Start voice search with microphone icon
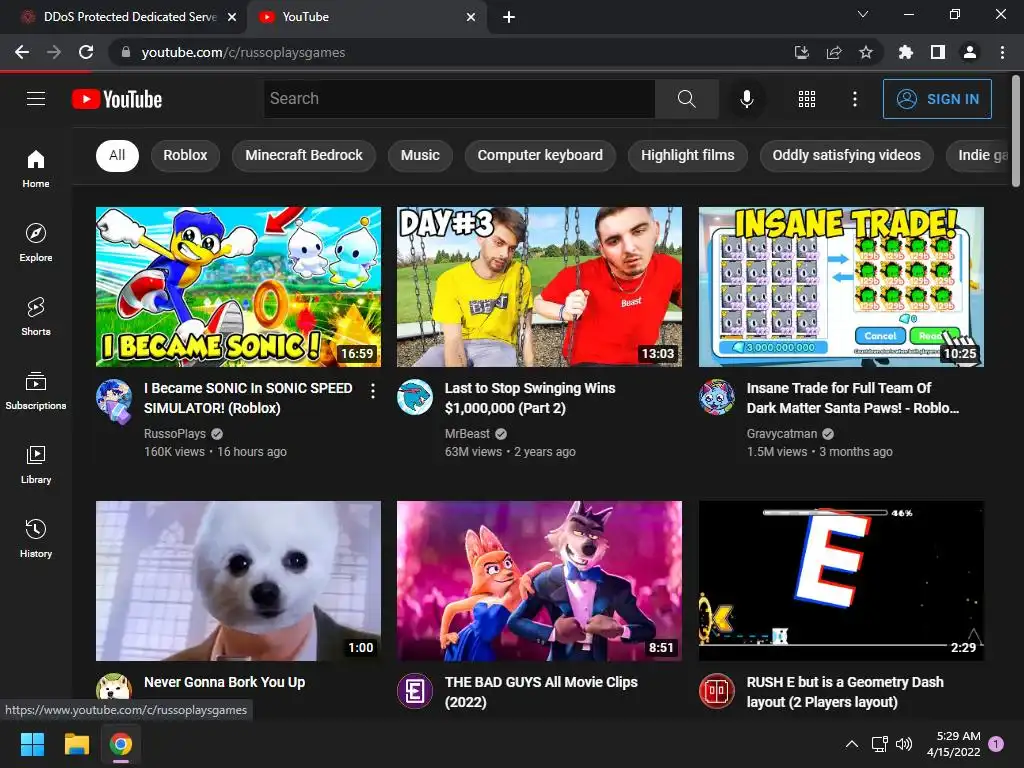The width and height of the screenshot is (1024, 768). (746, 99)
